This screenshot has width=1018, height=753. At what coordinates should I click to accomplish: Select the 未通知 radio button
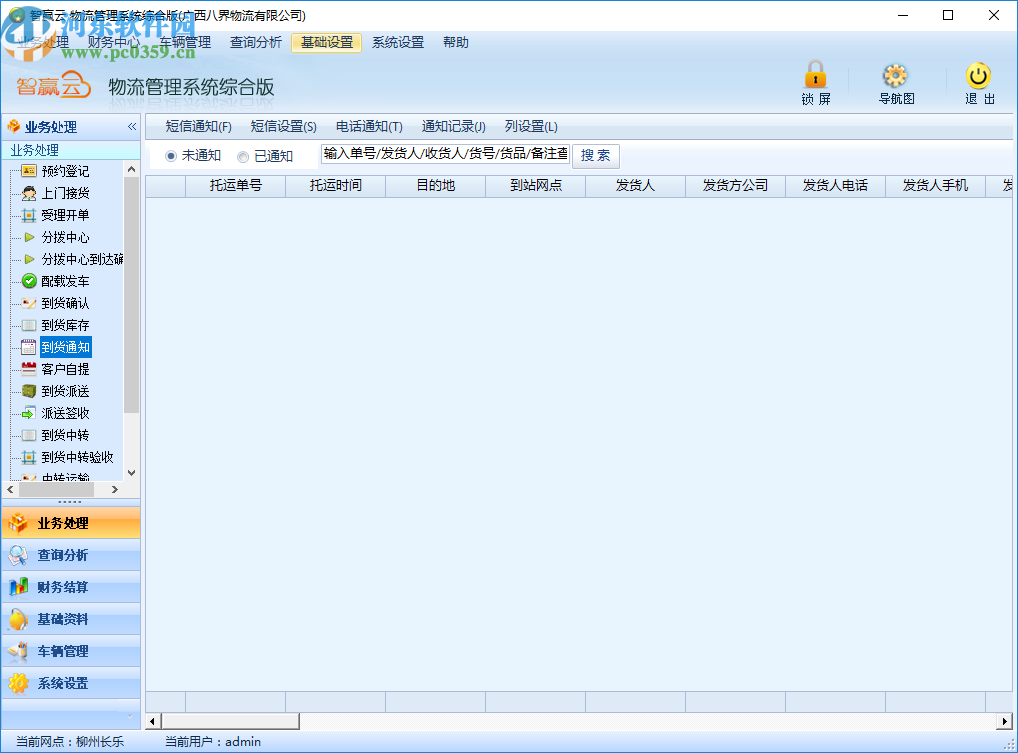click(171, 156)
